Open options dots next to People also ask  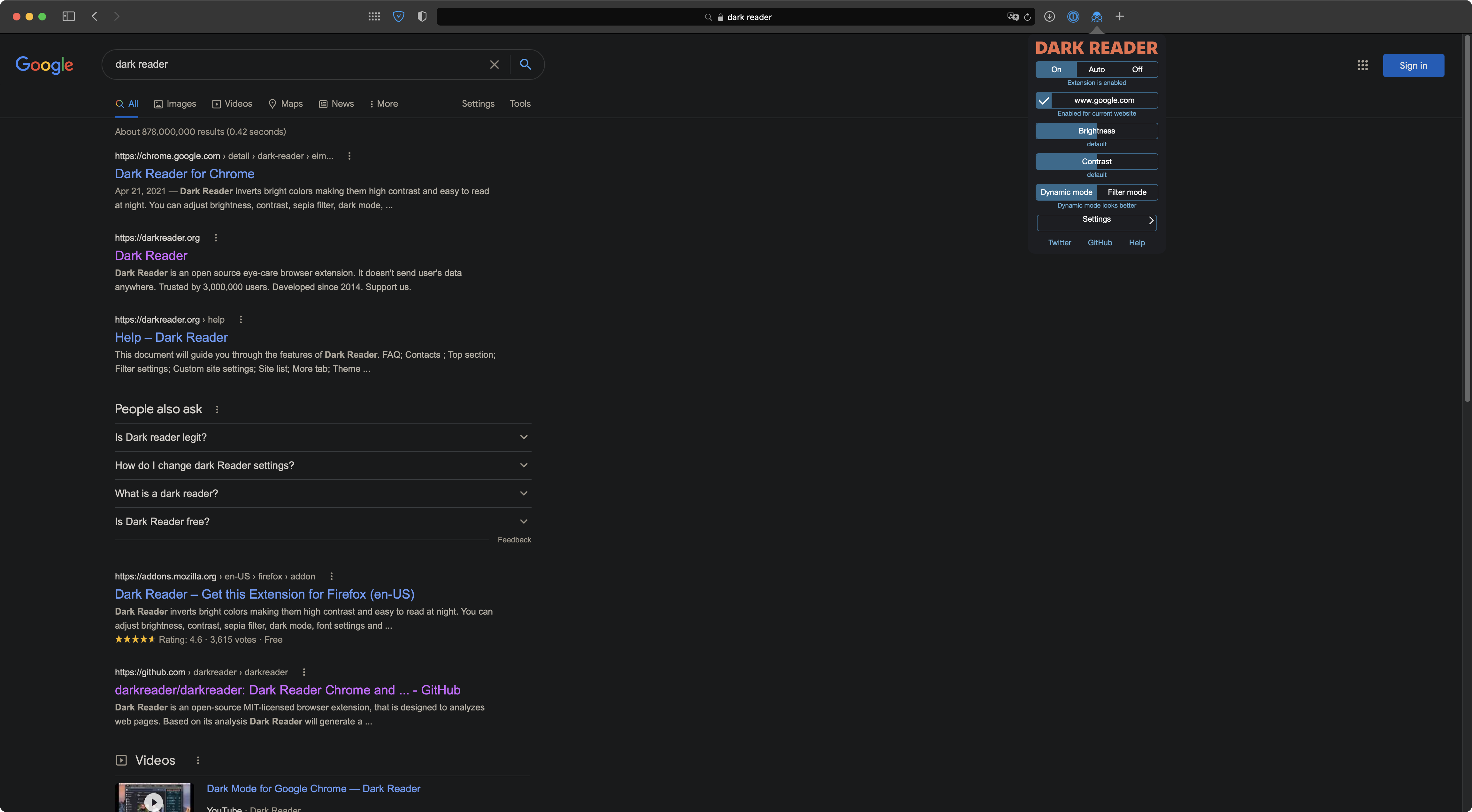pyautogui.click(x=217, y=409)
